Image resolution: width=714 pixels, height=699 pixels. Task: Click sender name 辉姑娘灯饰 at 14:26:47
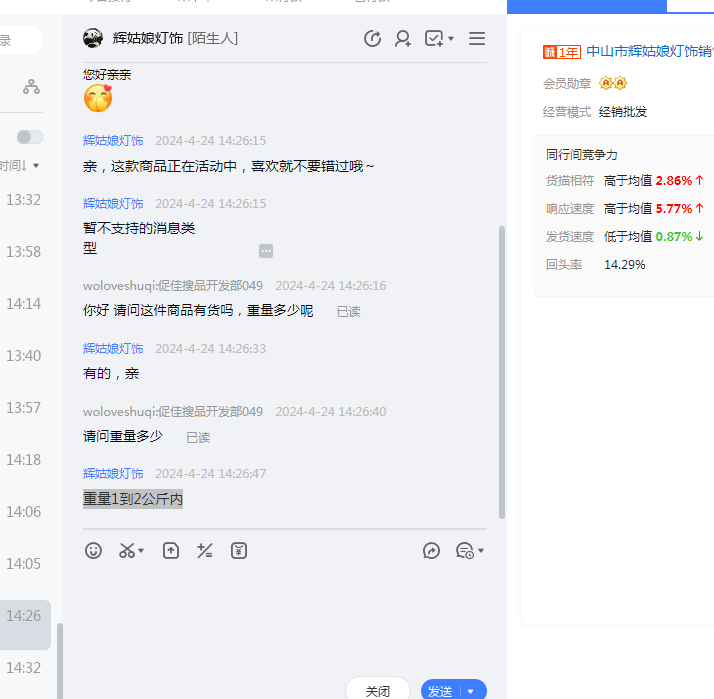point(113,474)
